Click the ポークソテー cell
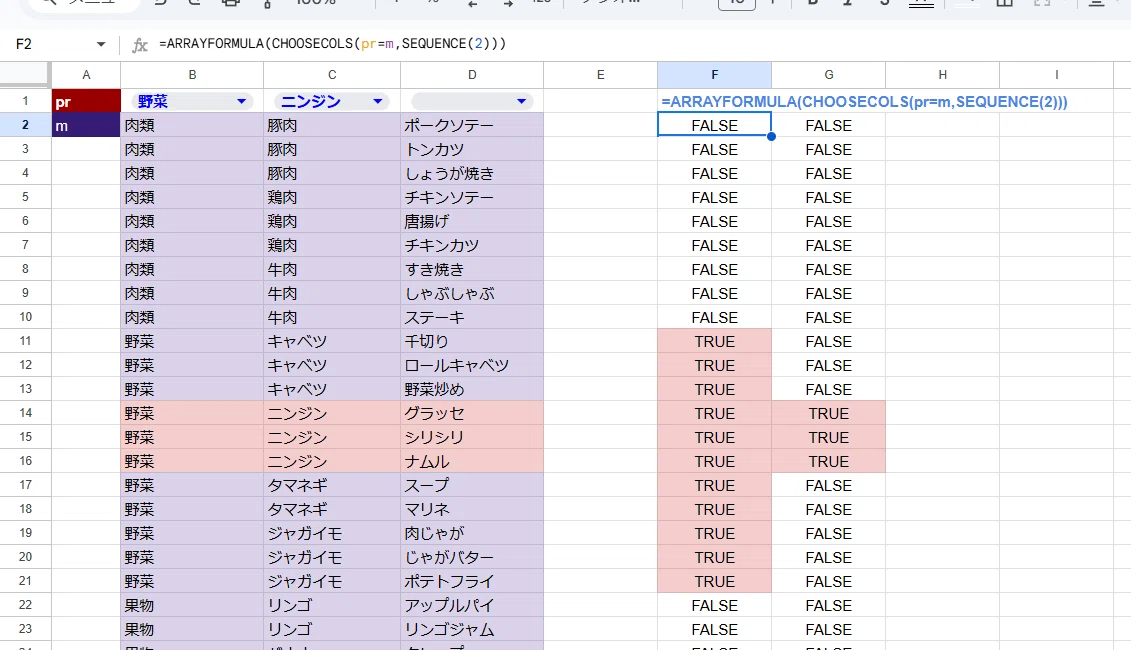Viewport: 1131px width, 650px height. pos(472,126)
